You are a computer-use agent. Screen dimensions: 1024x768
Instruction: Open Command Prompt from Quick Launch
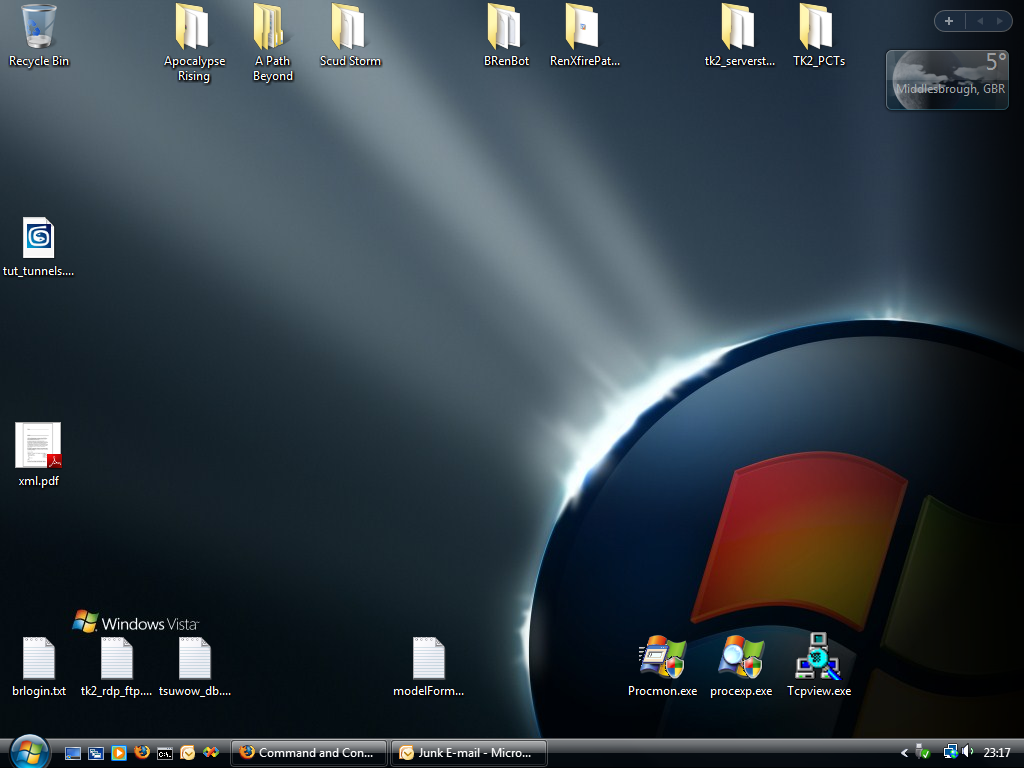pos(165,753)
